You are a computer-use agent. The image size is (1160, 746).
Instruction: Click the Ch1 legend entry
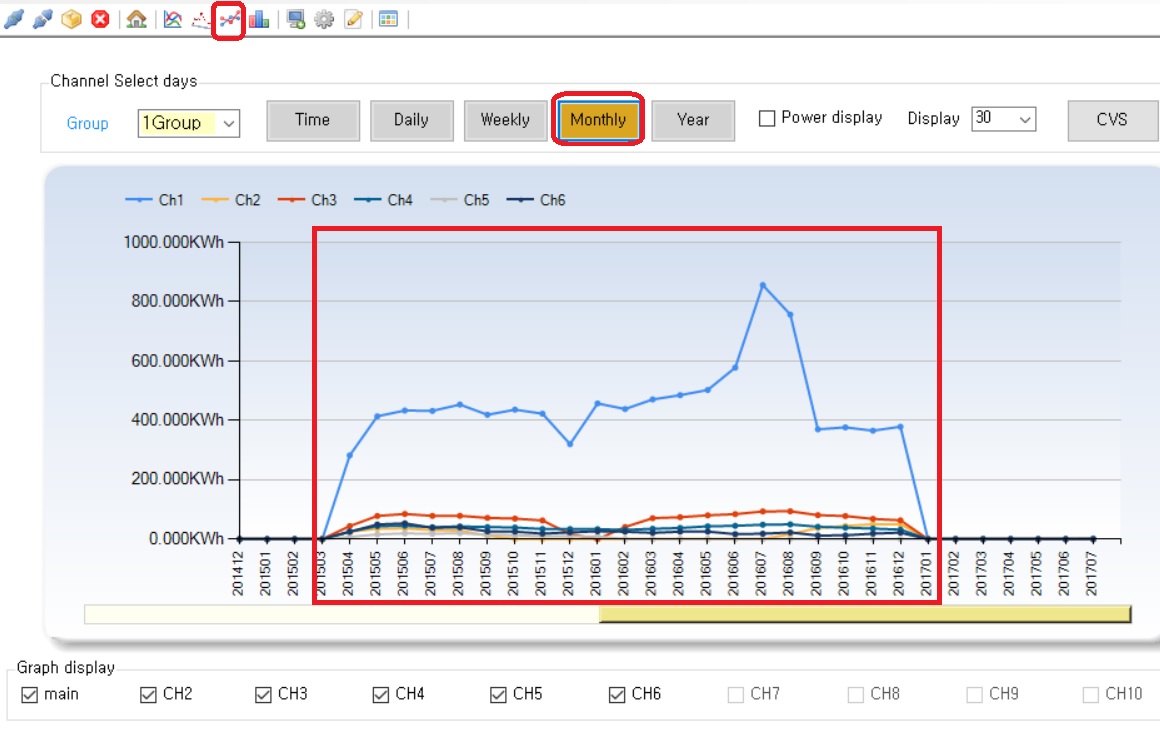[x=155, y=200]
